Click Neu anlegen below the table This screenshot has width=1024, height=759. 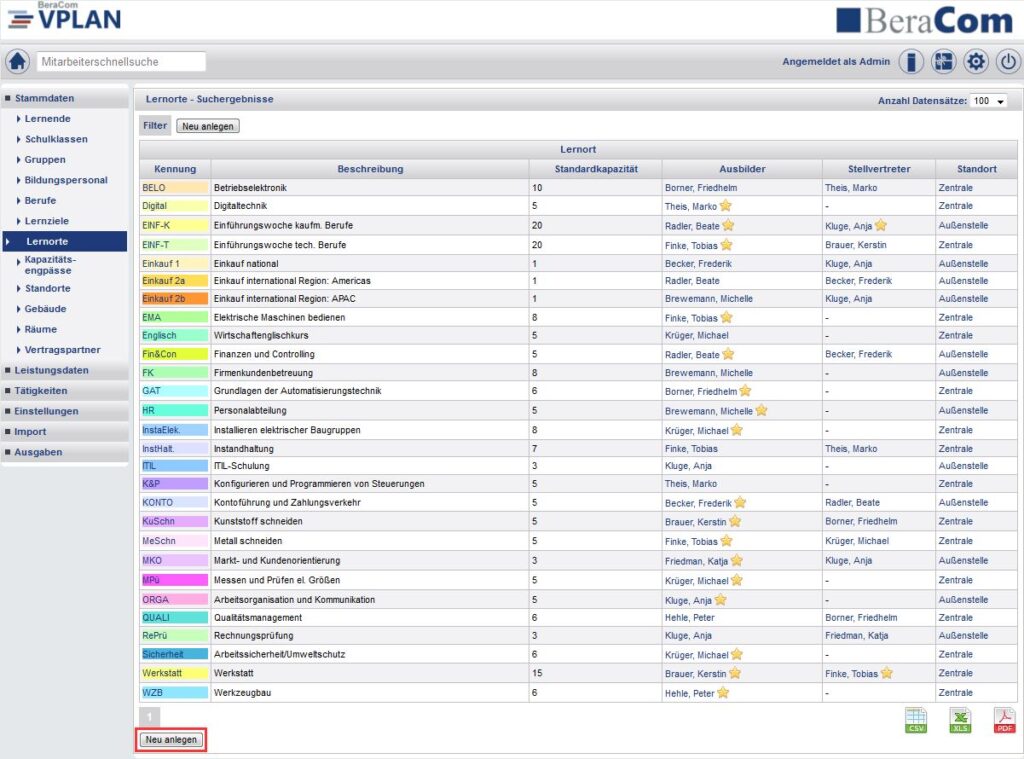click(171, 739)
